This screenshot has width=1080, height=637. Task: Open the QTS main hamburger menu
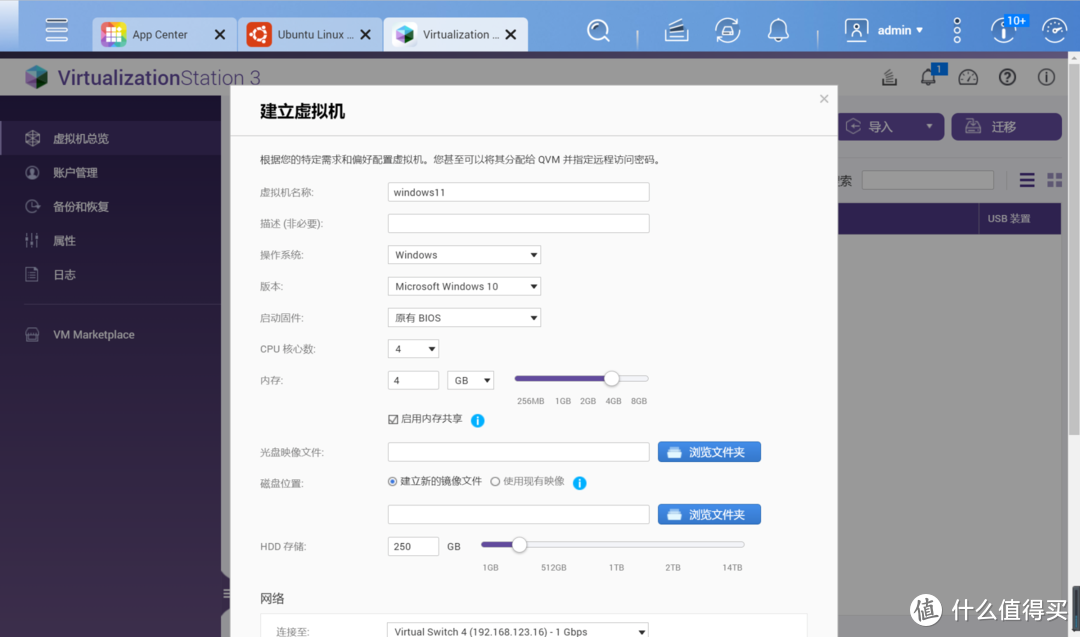(56, 30)
